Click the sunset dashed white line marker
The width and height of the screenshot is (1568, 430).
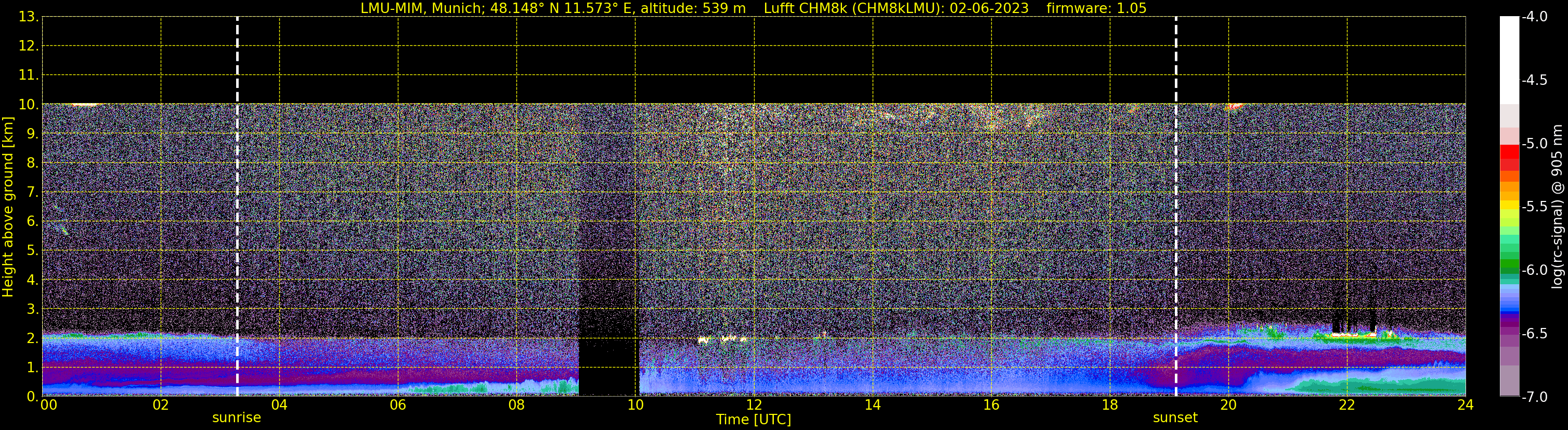(x=1176, y=207)
